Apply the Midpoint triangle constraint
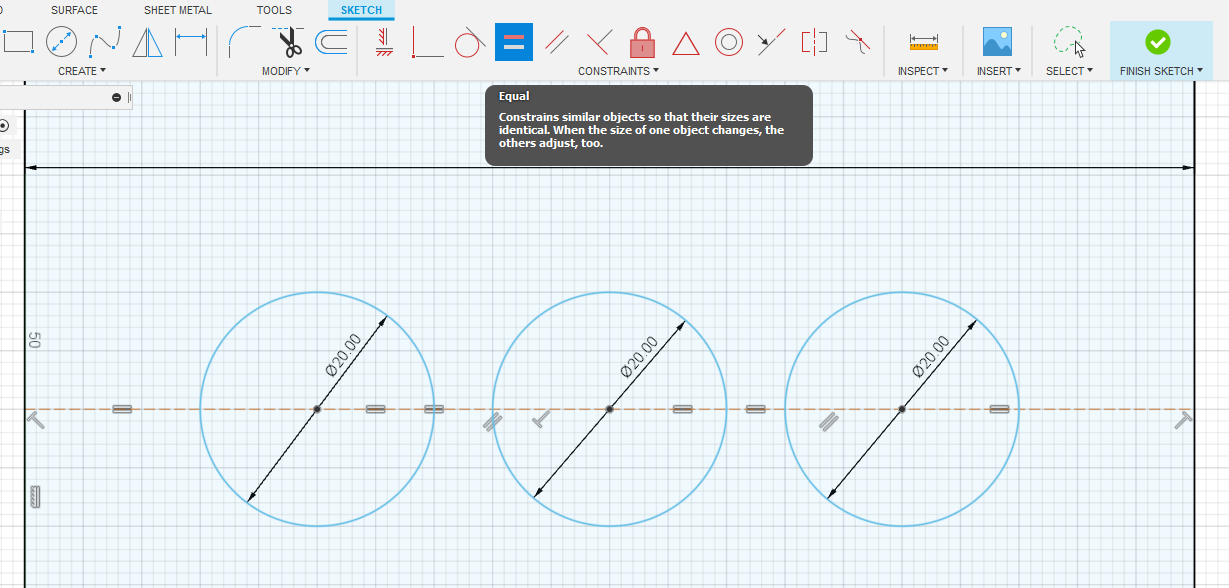The width and height of the screenshot is (1229, 588). click(685, 43)
